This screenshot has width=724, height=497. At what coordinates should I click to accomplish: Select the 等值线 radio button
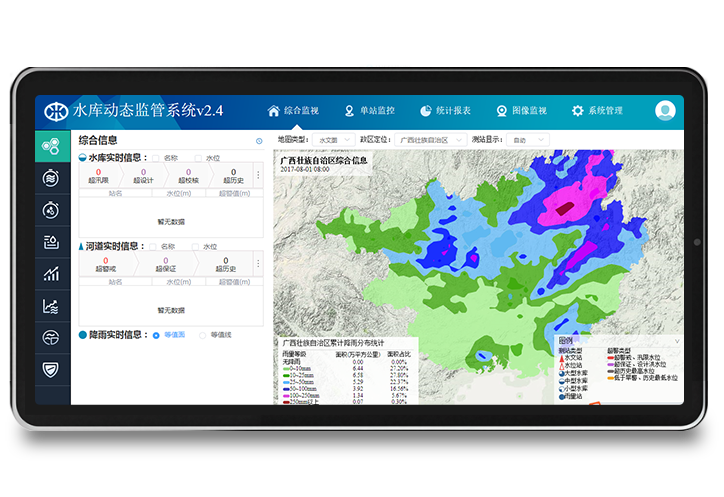204,335
